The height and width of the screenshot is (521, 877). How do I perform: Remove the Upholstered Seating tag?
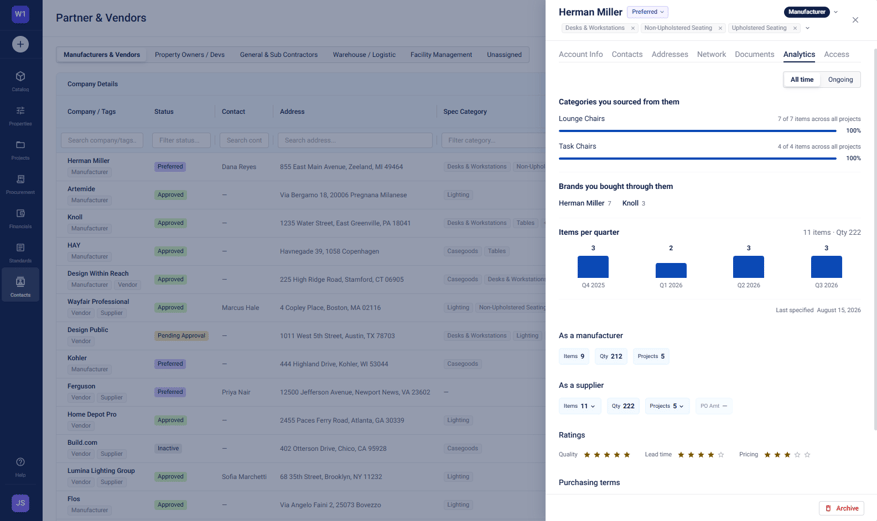coord(795,28)
